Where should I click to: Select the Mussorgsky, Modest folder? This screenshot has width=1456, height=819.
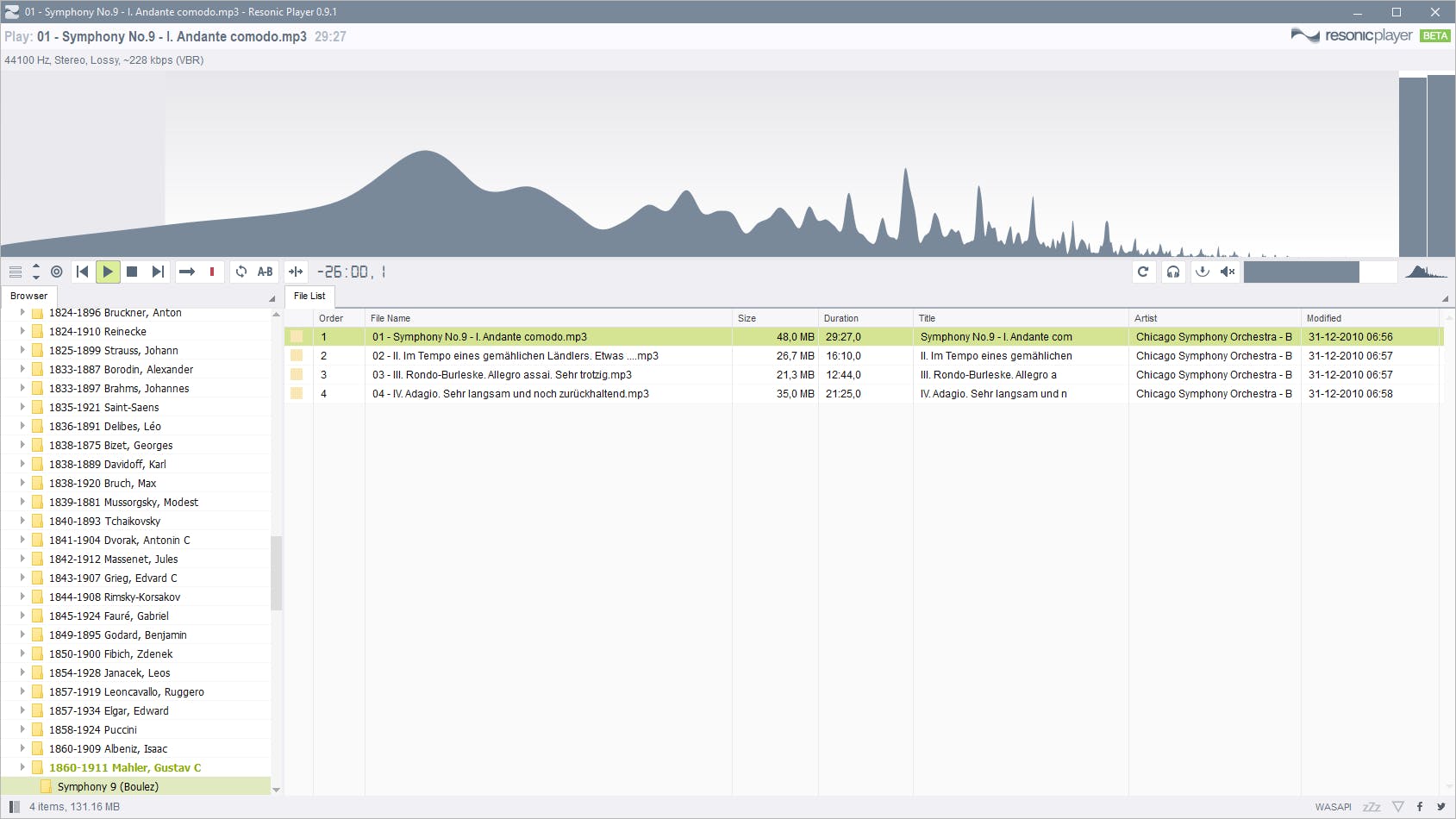click(123, 502)
